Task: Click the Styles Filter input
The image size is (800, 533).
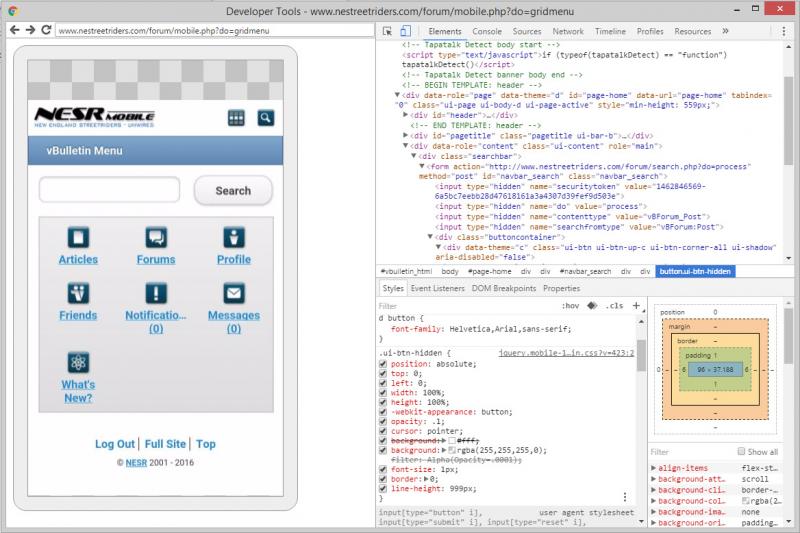Action: (x=467, y=306)
